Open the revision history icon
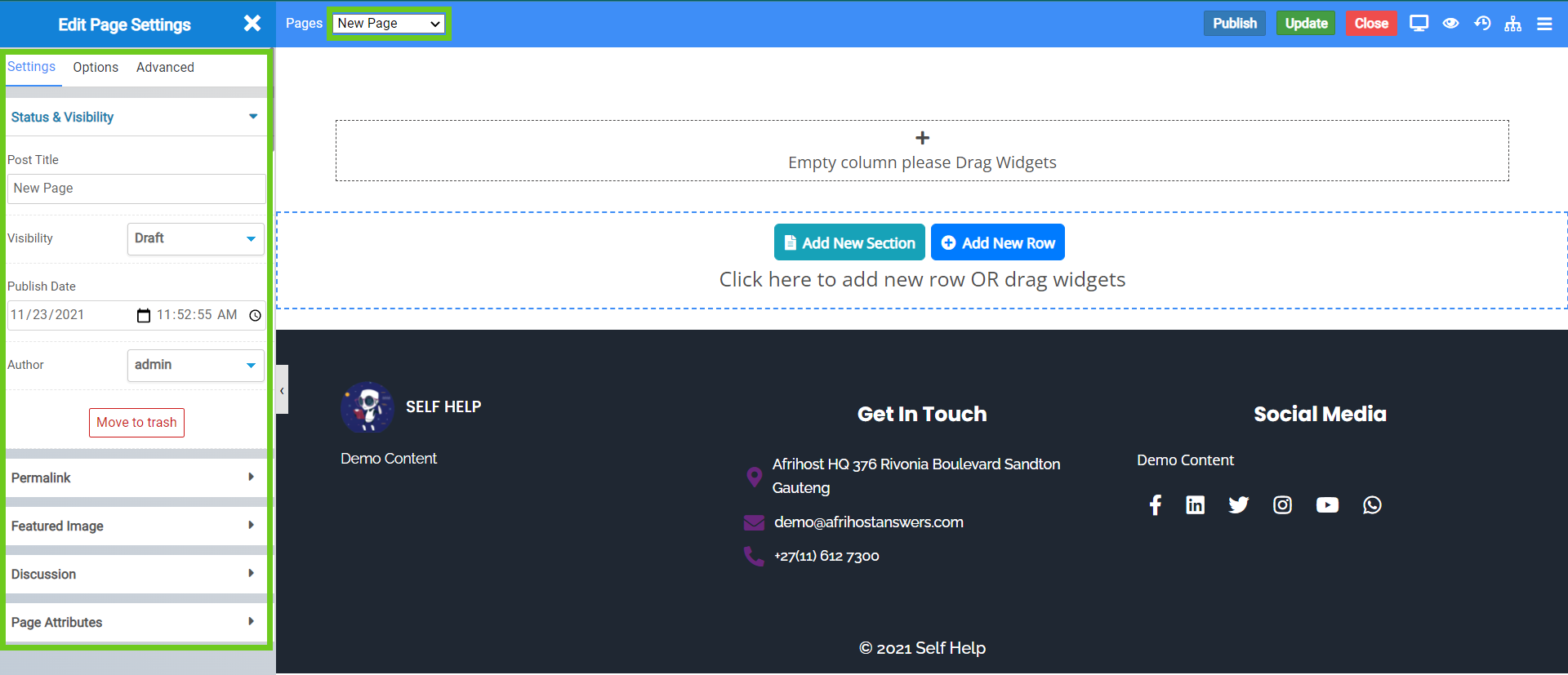Viewport: 1568px width, 675px height. tap(1482, 24)
